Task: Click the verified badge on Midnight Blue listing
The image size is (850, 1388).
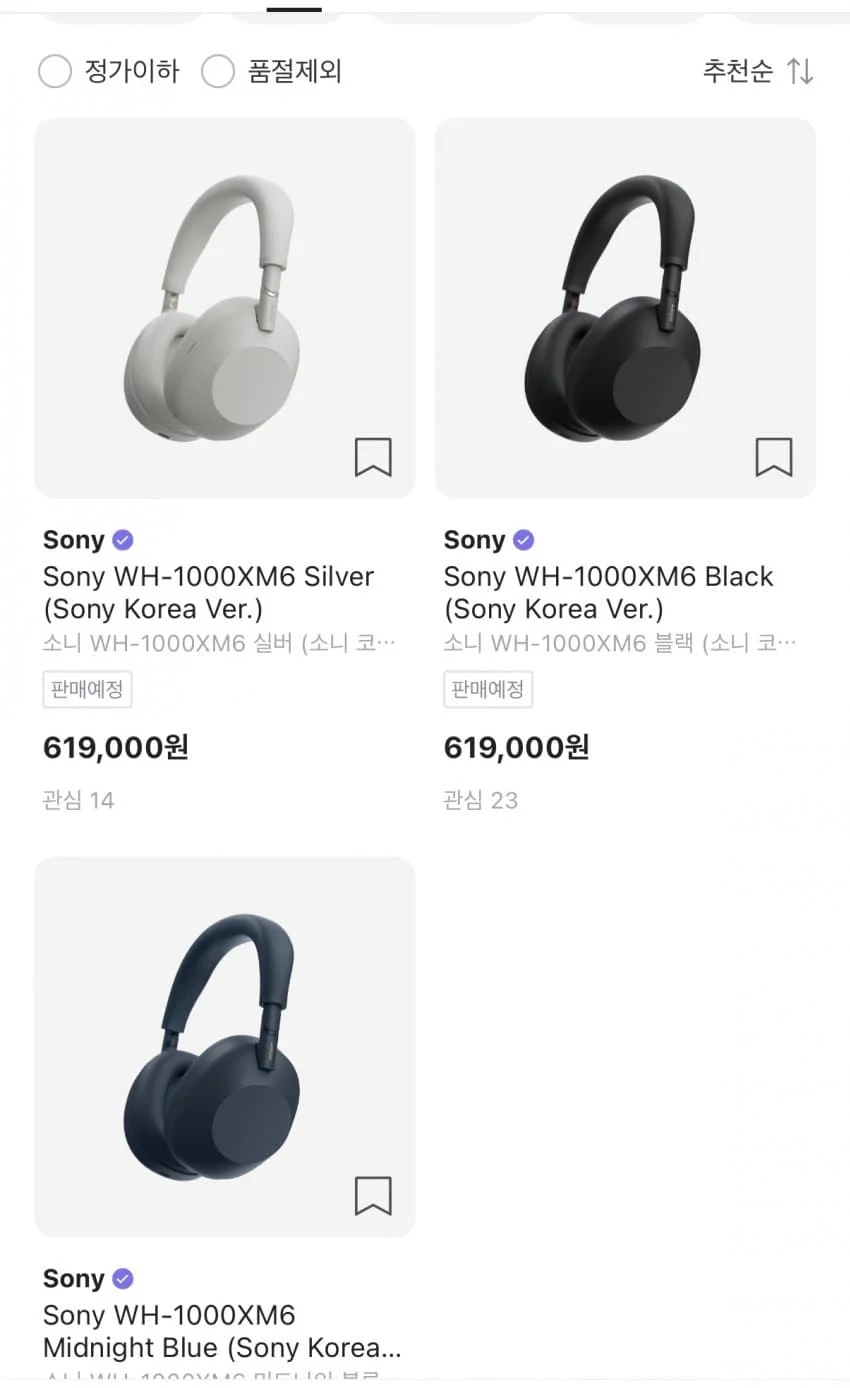Action: point(123,1278)
